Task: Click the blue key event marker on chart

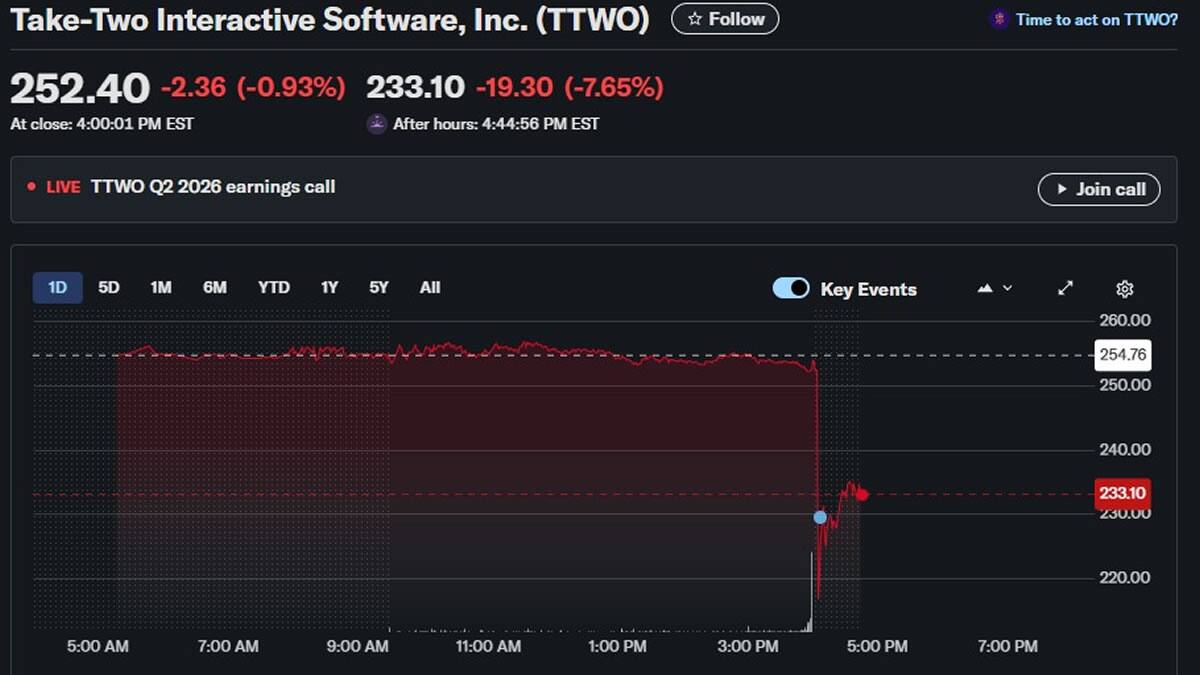Action: pos(820,517)
